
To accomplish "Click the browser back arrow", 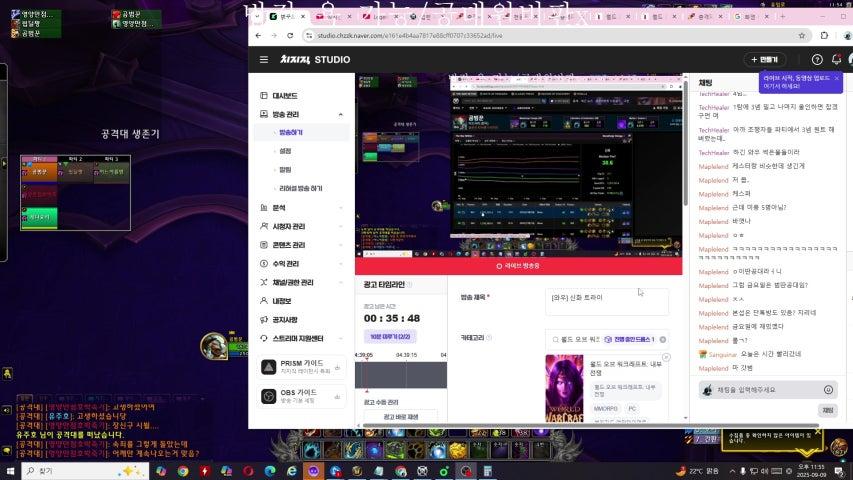I will (x=258, y=35).
